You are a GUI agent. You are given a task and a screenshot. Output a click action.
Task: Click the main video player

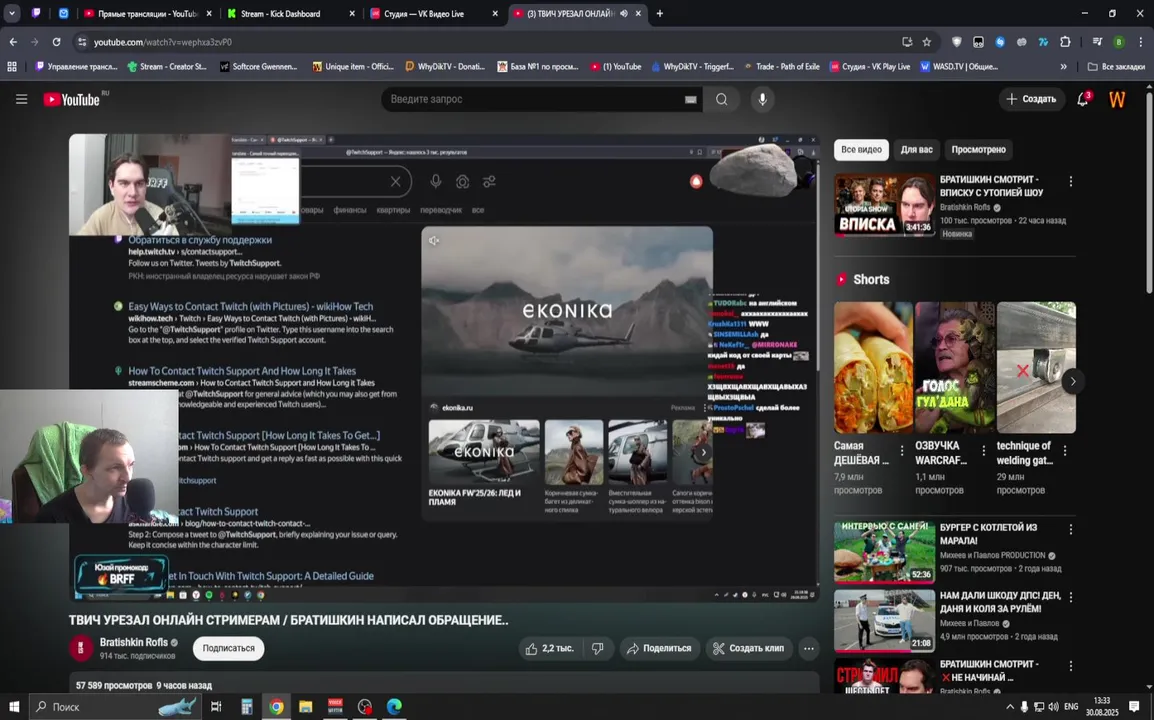(x=444, y=367)
